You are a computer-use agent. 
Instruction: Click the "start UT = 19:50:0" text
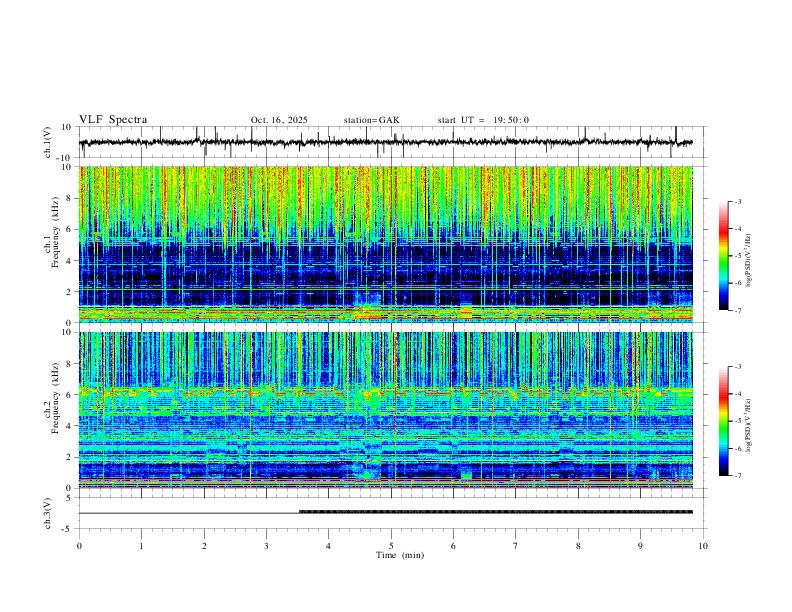[483, 120]
